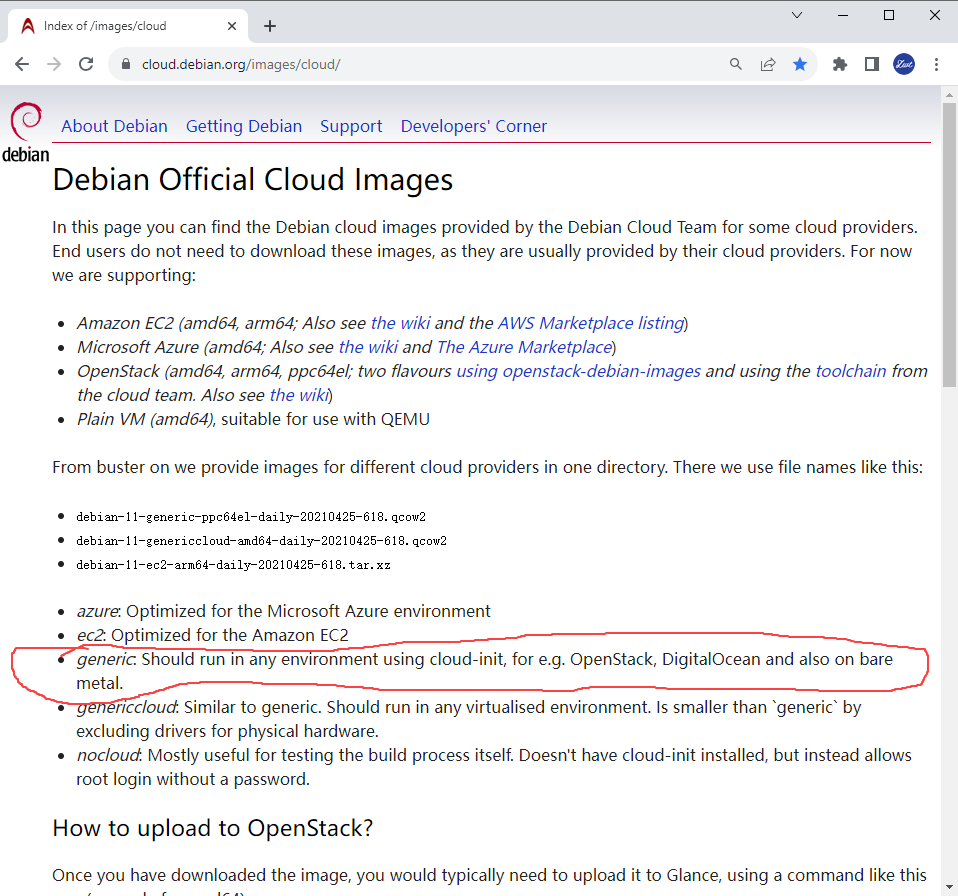Open About Debian menu link
The height and width of the screenshot is (896, 958).
pyautogui.click(x=114, y=126)
